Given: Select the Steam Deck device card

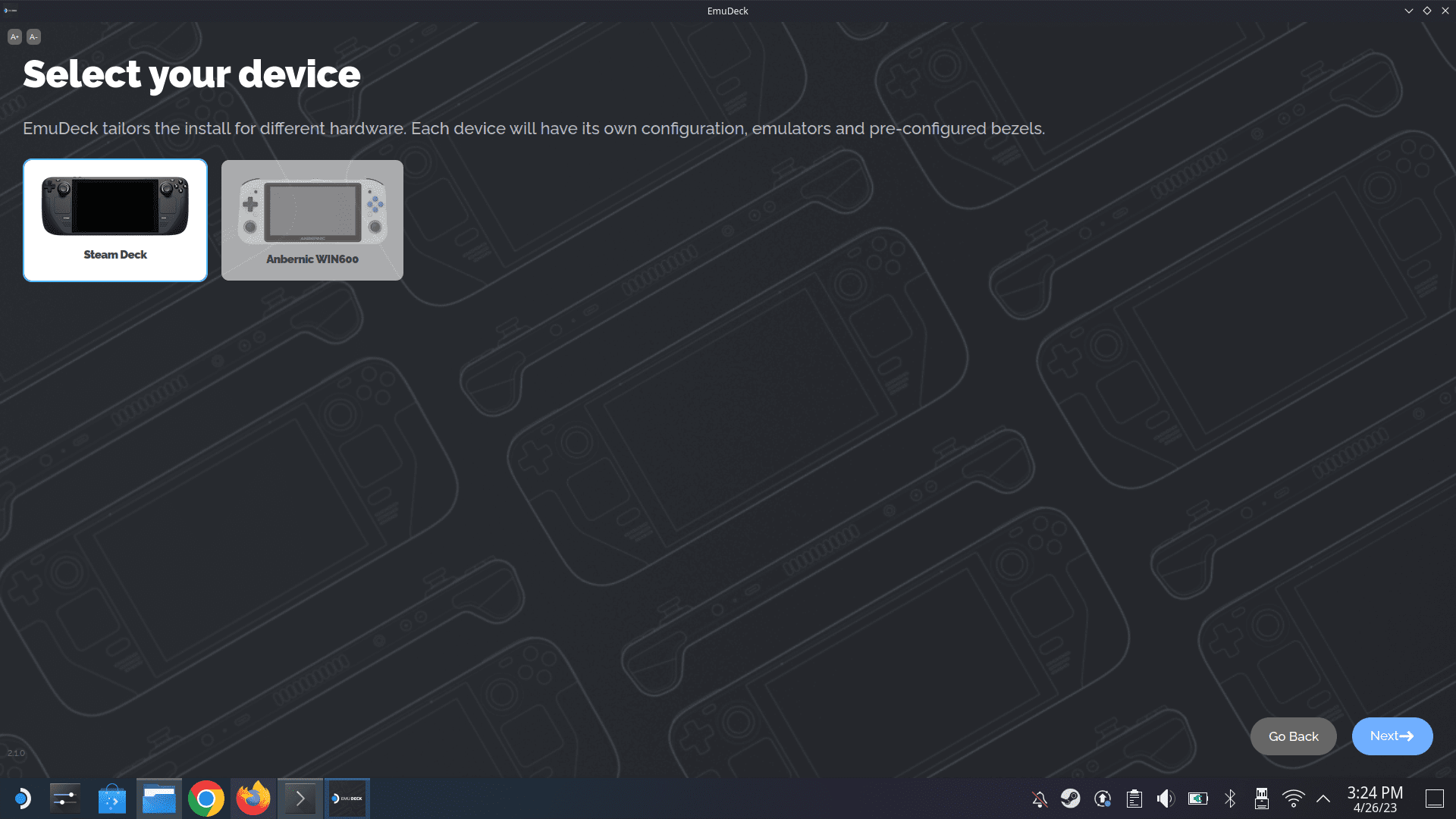Looking at the screenshot, I should click(x=115, y=220).
